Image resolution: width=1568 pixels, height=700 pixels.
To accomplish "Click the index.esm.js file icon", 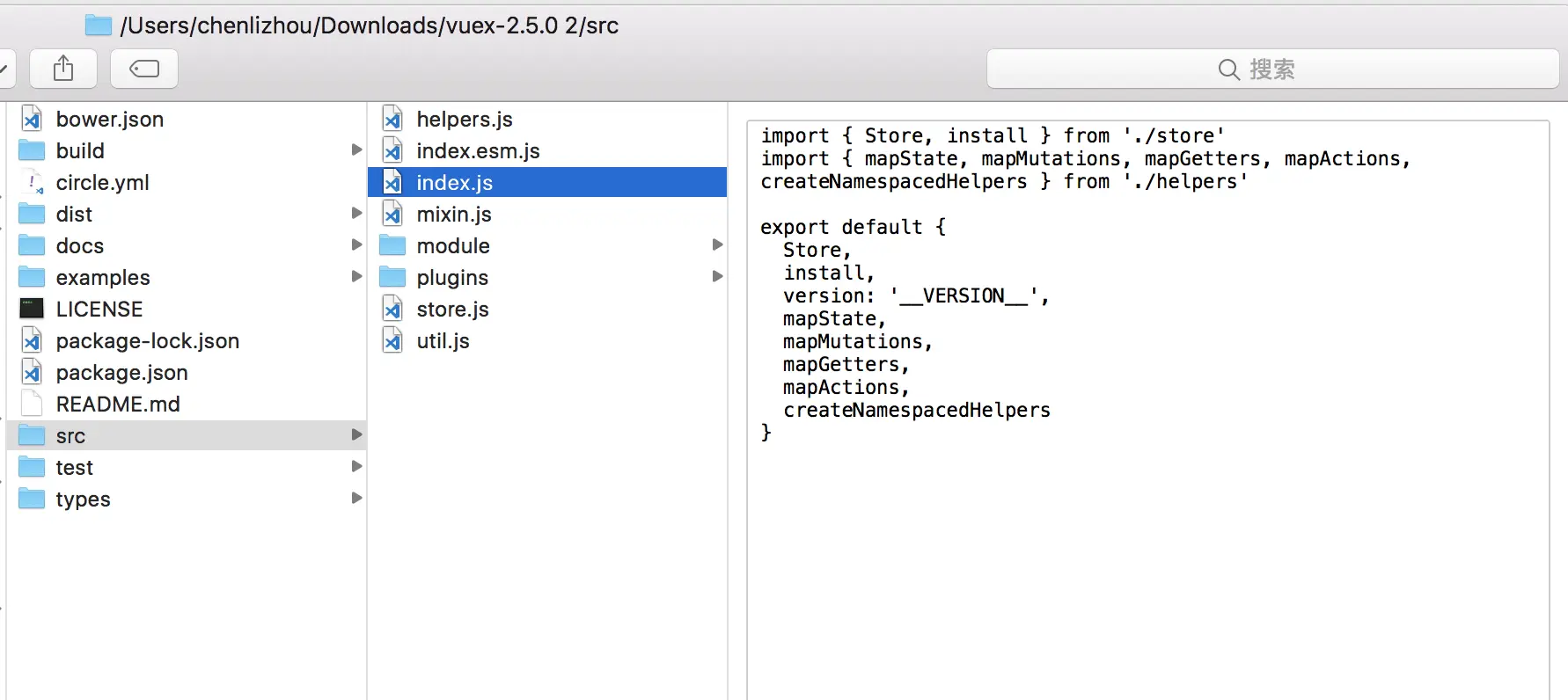I will click(x=392, y=150).
